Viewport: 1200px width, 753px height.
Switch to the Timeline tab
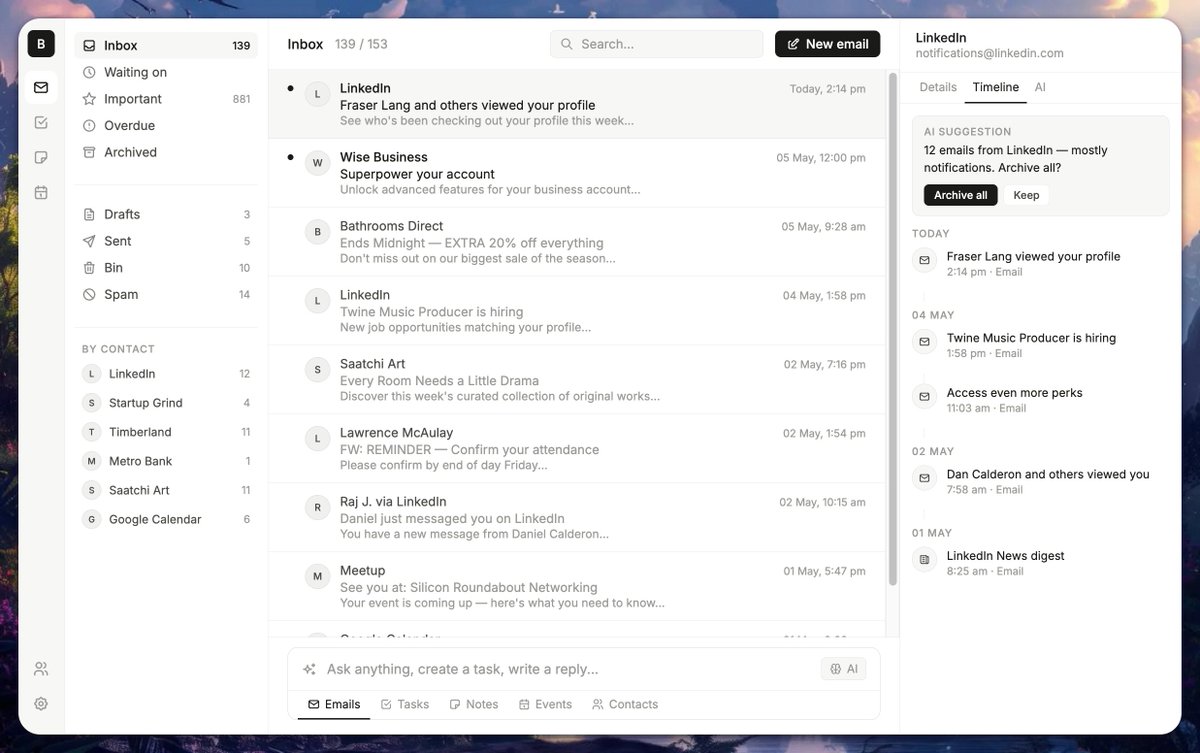point(996,87)
